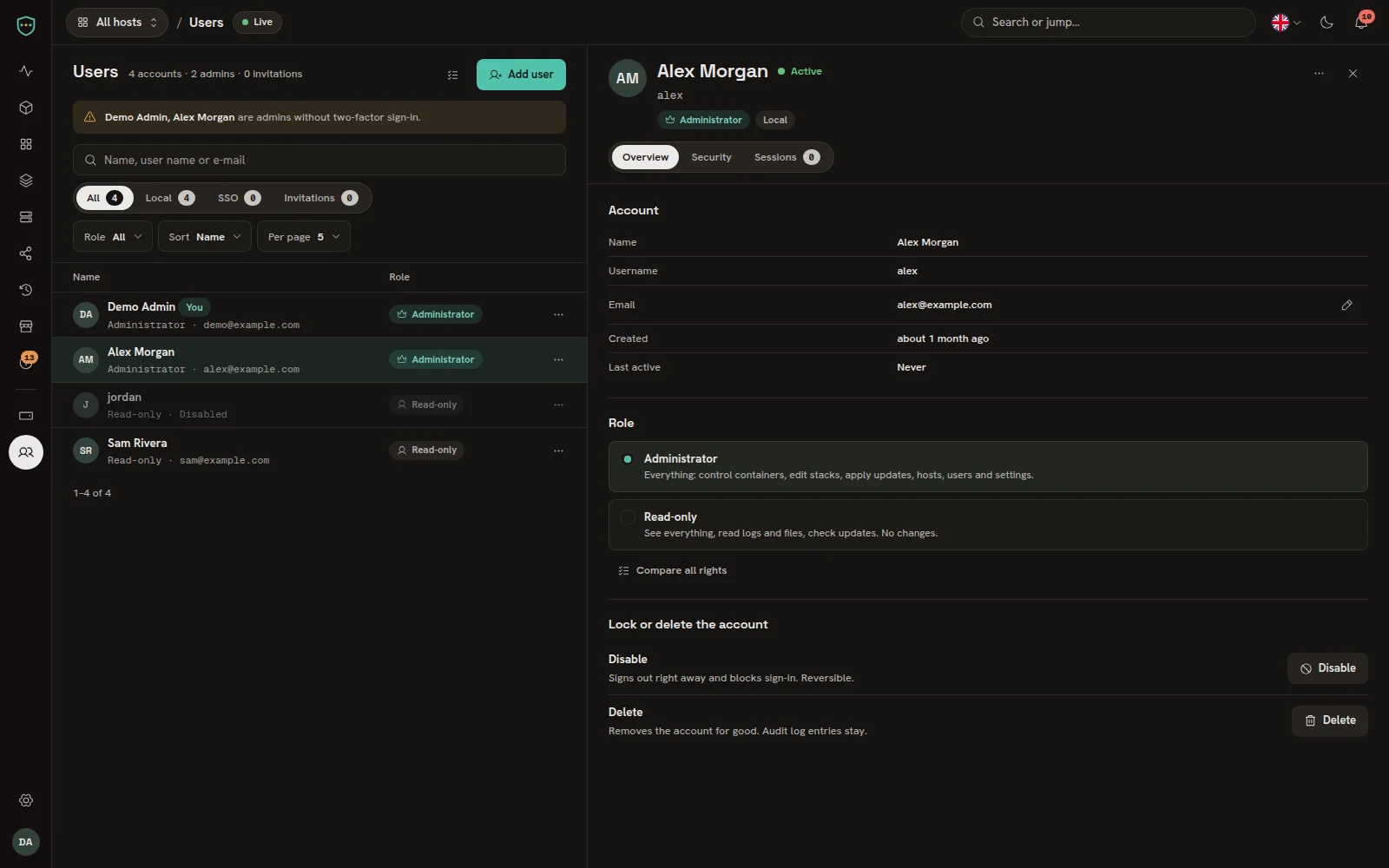The width and height of the screenshot is (1389, 868).
Task: Select the Overview tab
Action: tap(645, 157)
